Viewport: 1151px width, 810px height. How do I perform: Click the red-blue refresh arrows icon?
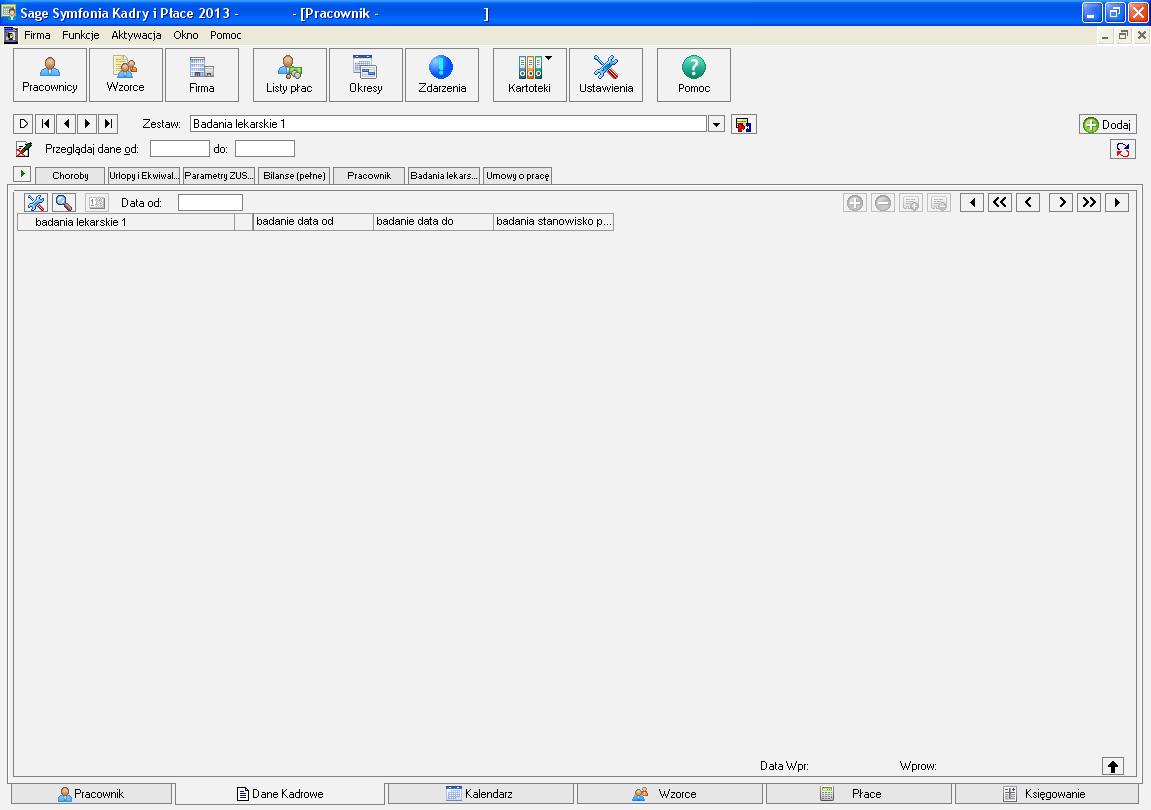(x=1123, y=149)
